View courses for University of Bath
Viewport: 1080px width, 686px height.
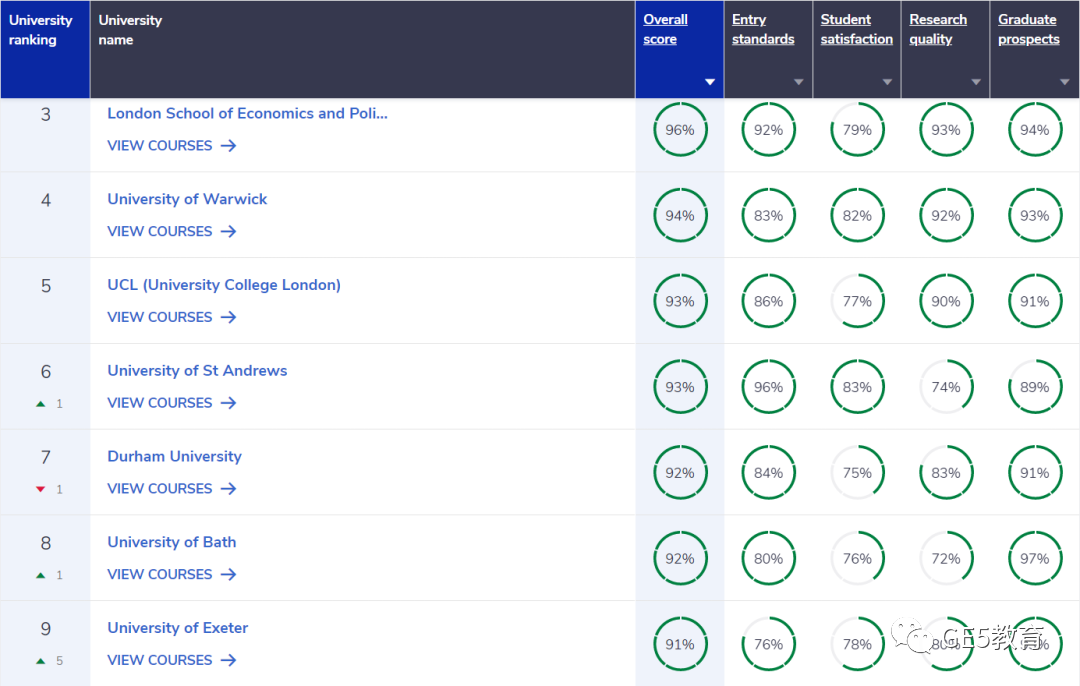tap(172, 574)
